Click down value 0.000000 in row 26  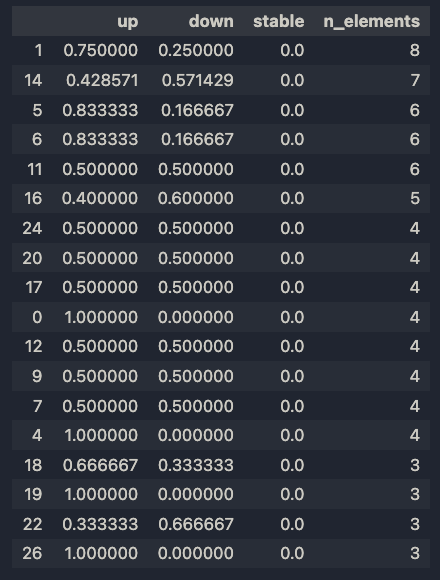coord(196,553)
